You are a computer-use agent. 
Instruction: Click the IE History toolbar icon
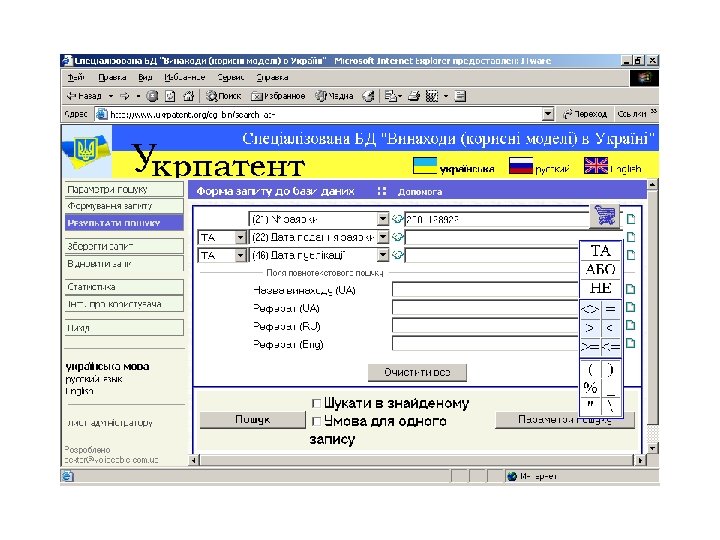tap(368, 96)
